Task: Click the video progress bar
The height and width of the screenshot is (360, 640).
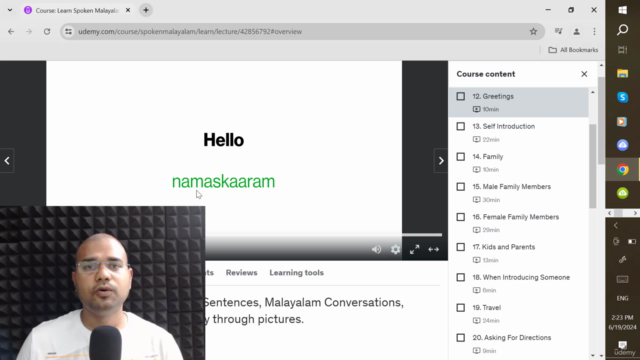Action: click(323, 235)
